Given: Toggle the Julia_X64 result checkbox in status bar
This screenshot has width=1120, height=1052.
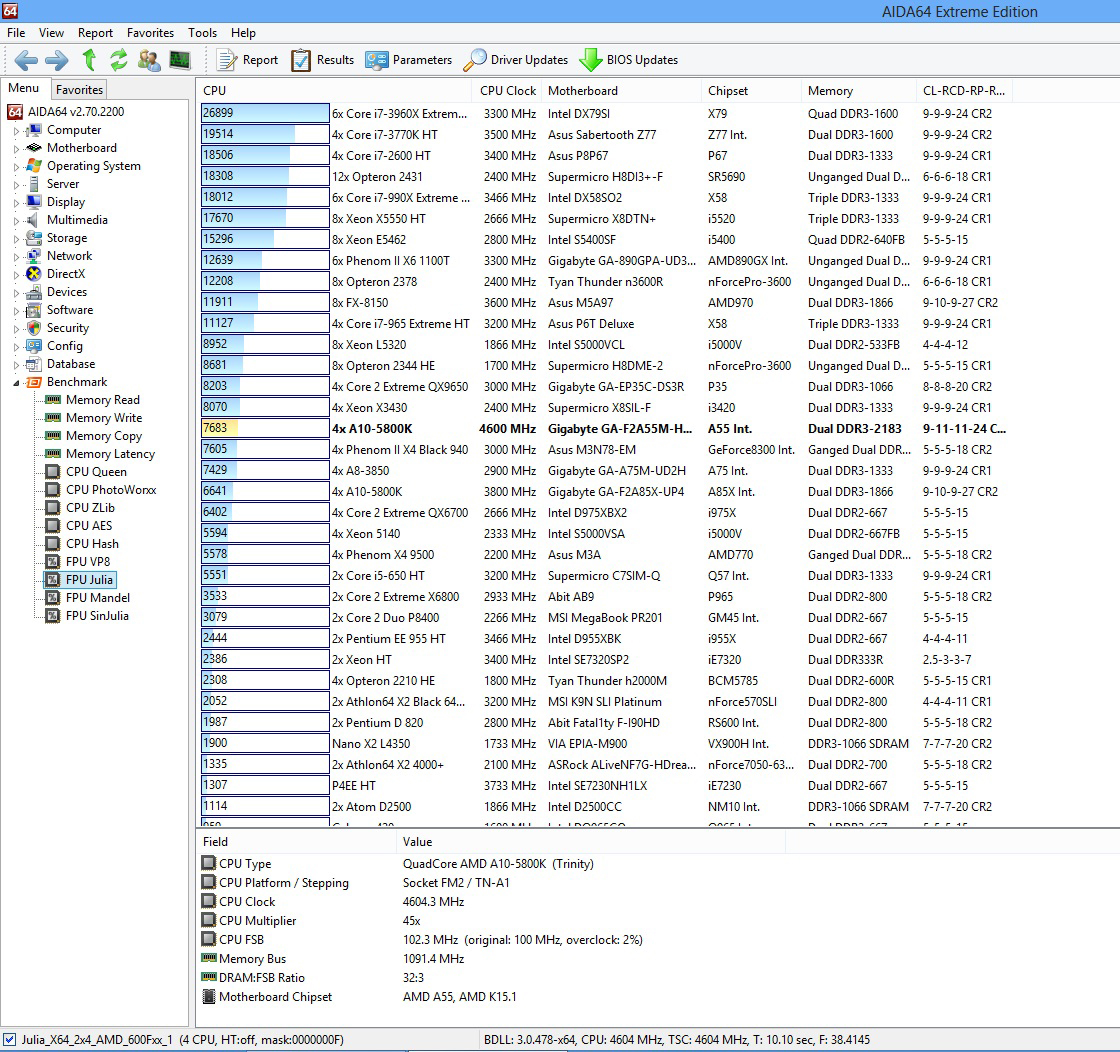Looking at the screenshot, I should pyautogui.click(x=10, y=1039).
